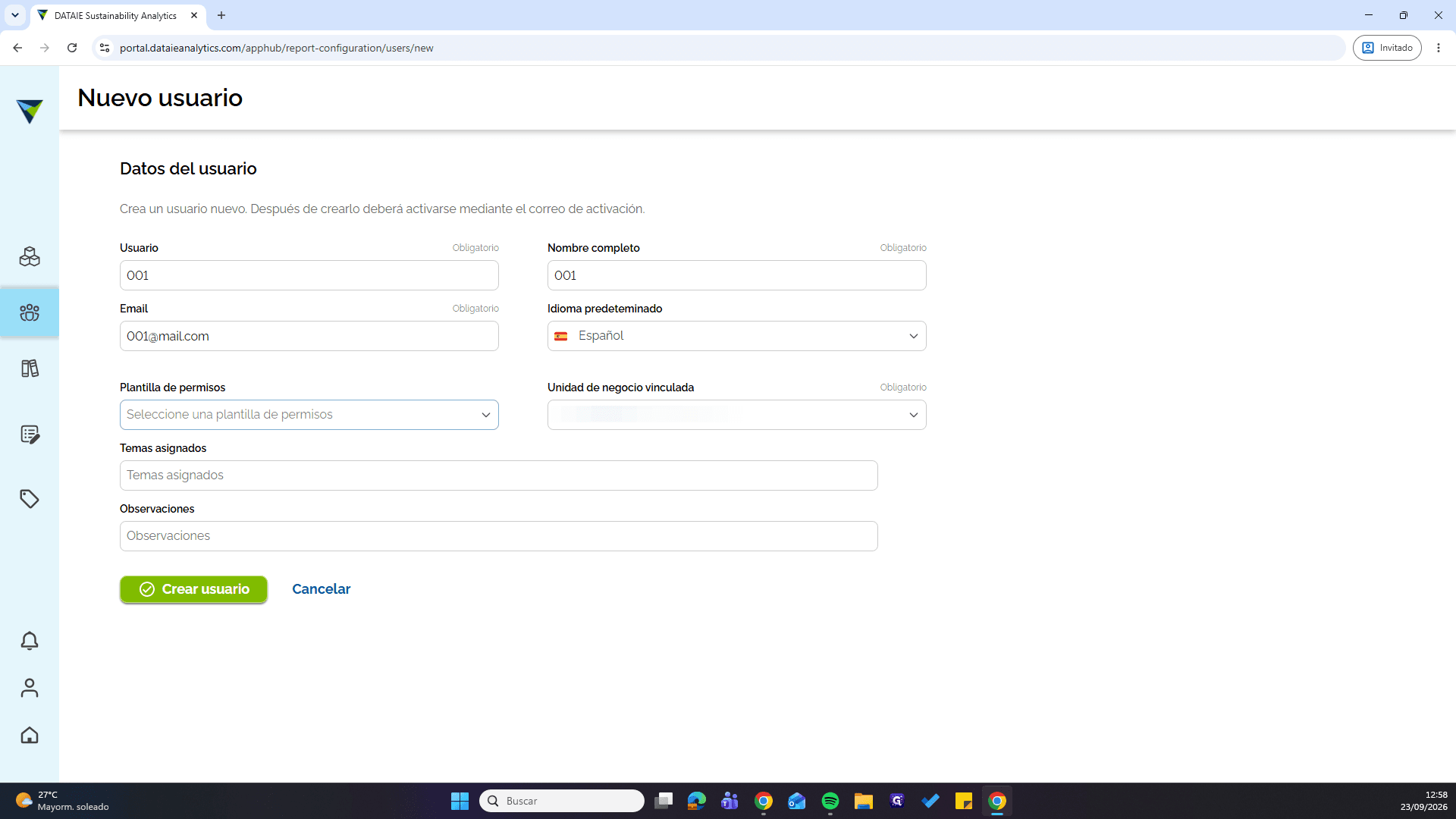Click the Invitado profile button

(x=1387, y=48)
